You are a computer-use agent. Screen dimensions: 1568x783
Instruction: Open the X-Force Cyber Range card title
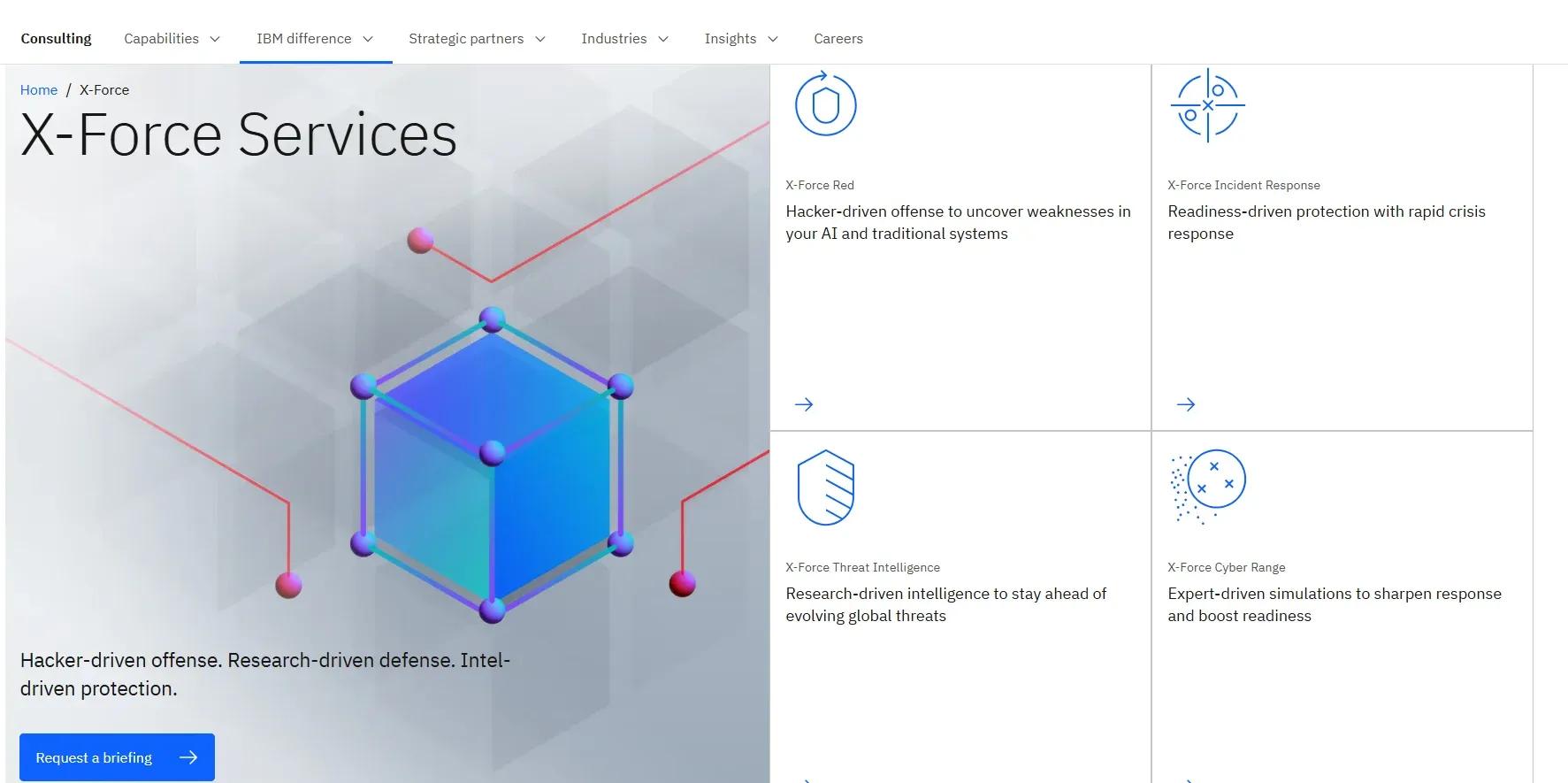[x=1226, y=567]
